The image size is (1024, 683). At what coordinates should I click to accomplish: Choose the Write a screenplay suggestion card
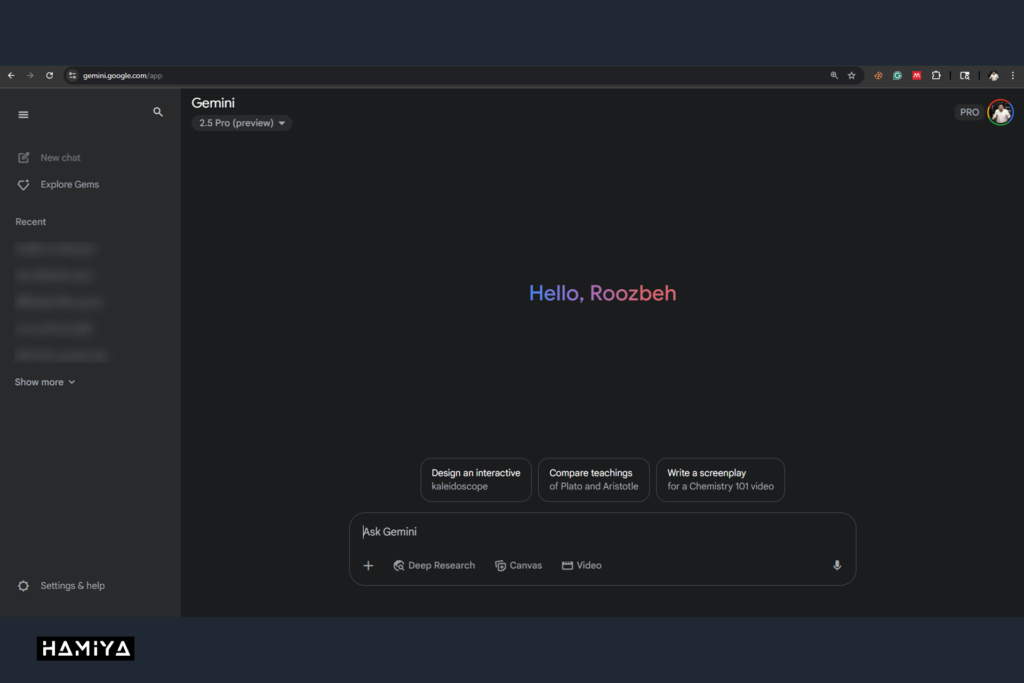coord(720,480)
